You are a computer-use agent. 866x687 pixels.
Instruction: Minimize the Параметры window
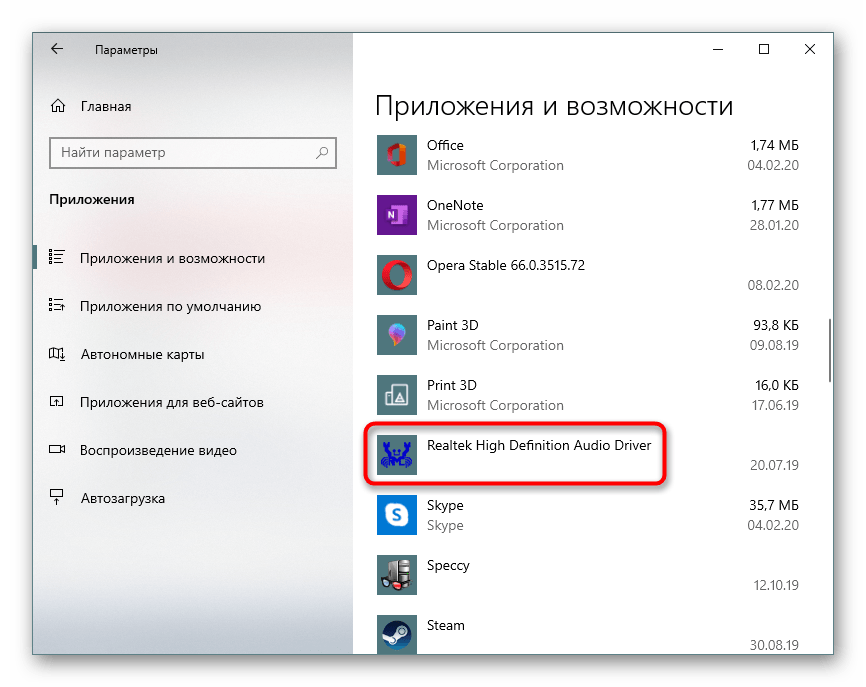click(x=718, y=49)
